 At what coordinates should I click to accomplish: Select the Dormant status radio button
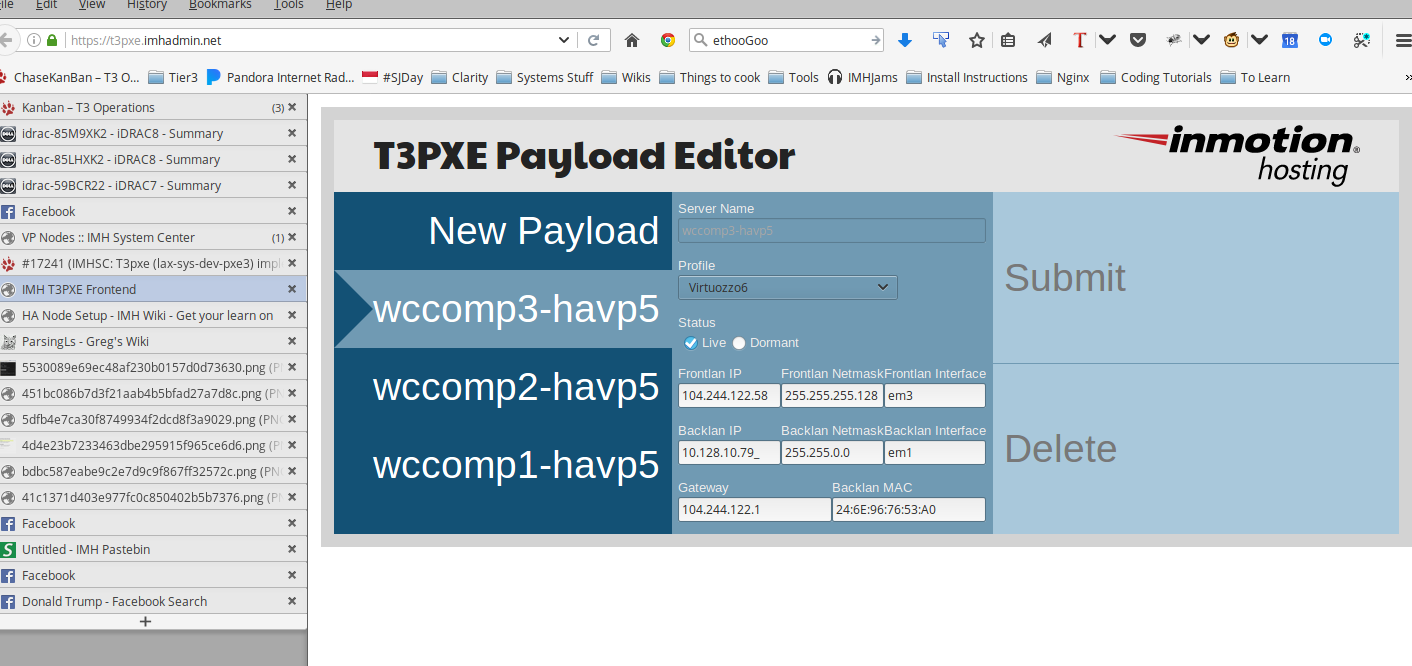pyautogui.click(x=739, y=343)
